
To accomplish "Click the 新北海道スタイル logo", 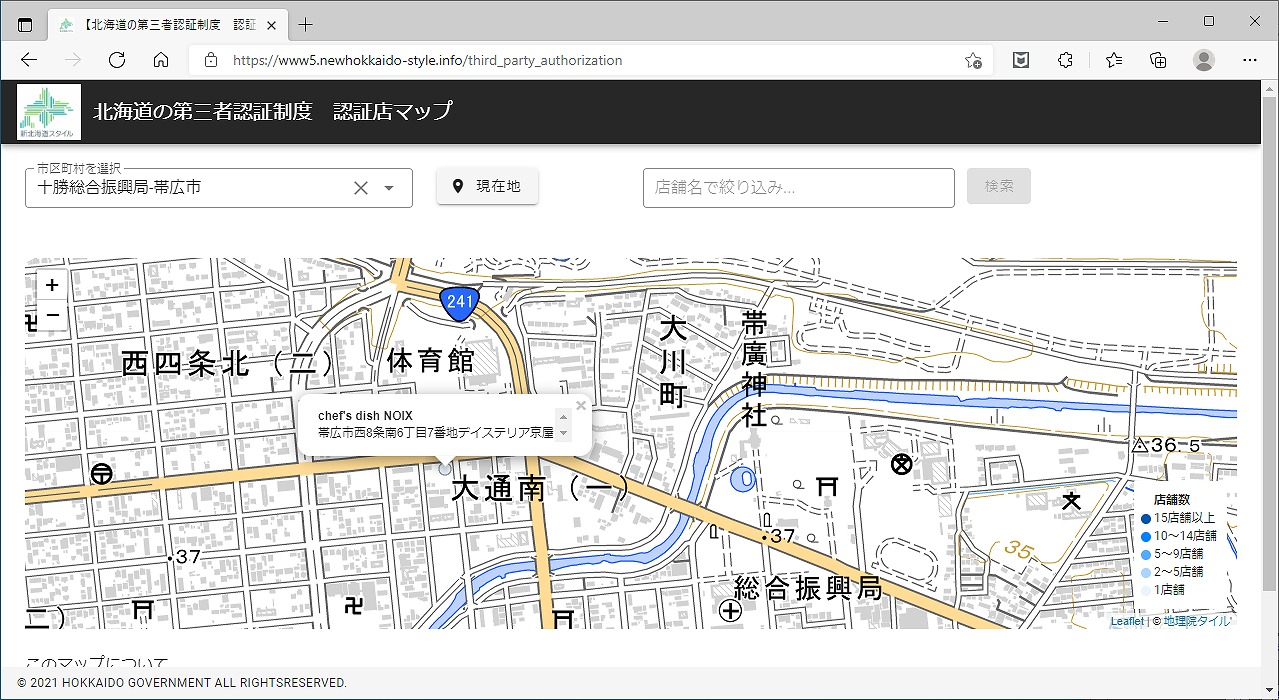I will coord(48,112).
